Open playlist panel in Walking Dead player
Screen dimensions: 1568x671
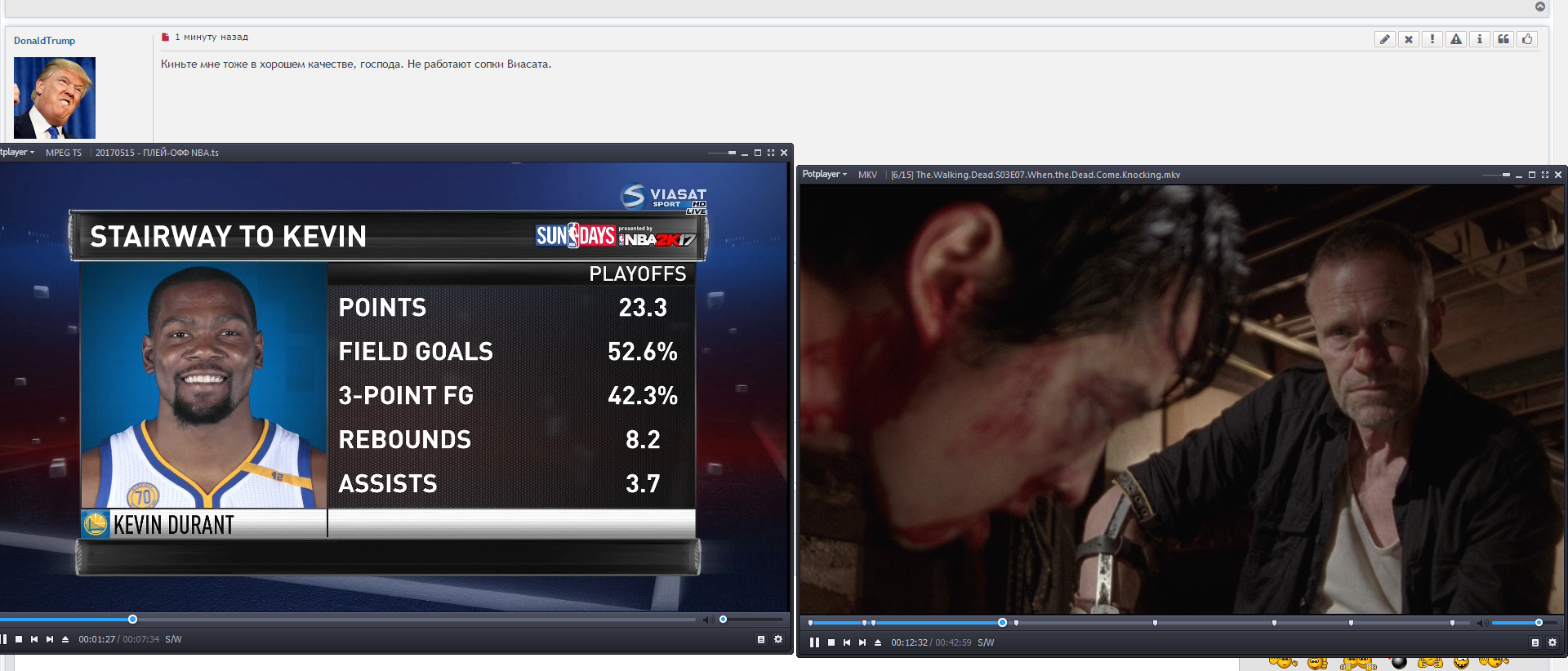(x=1535, y=642)
